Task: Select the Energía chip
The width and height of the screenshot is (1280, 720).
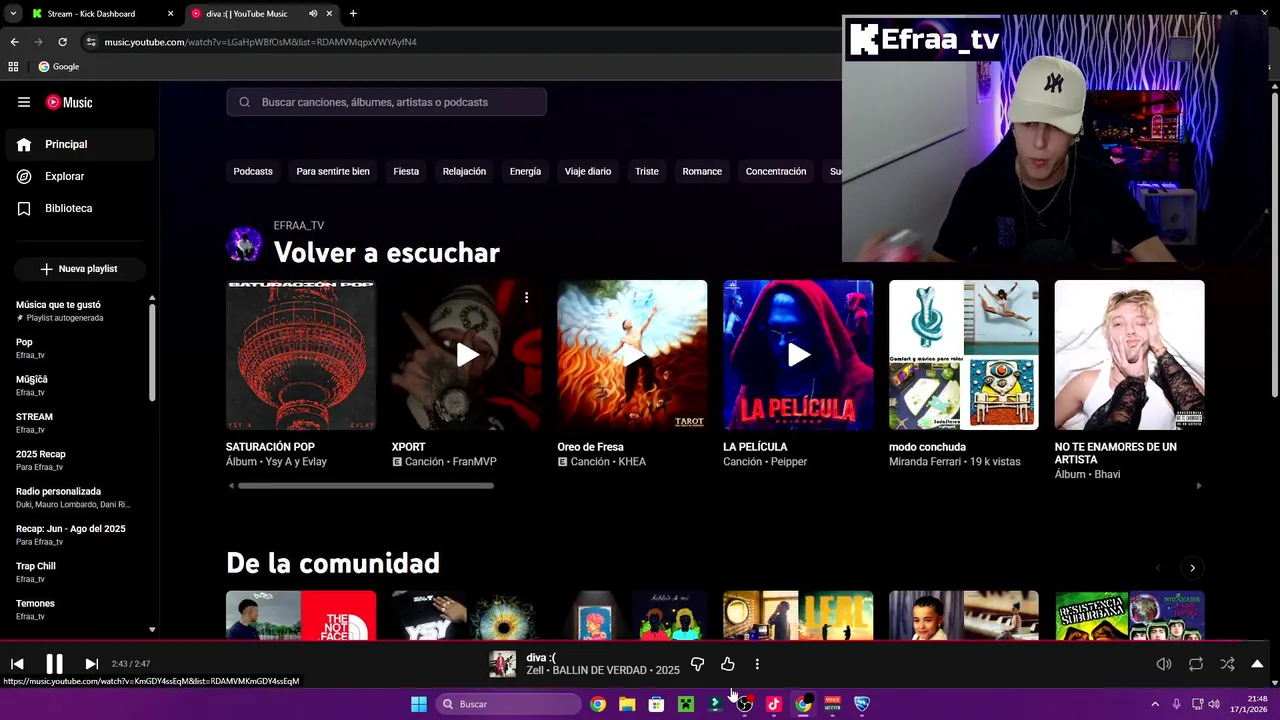Action: pyautogui.click(x=525, y=171)
